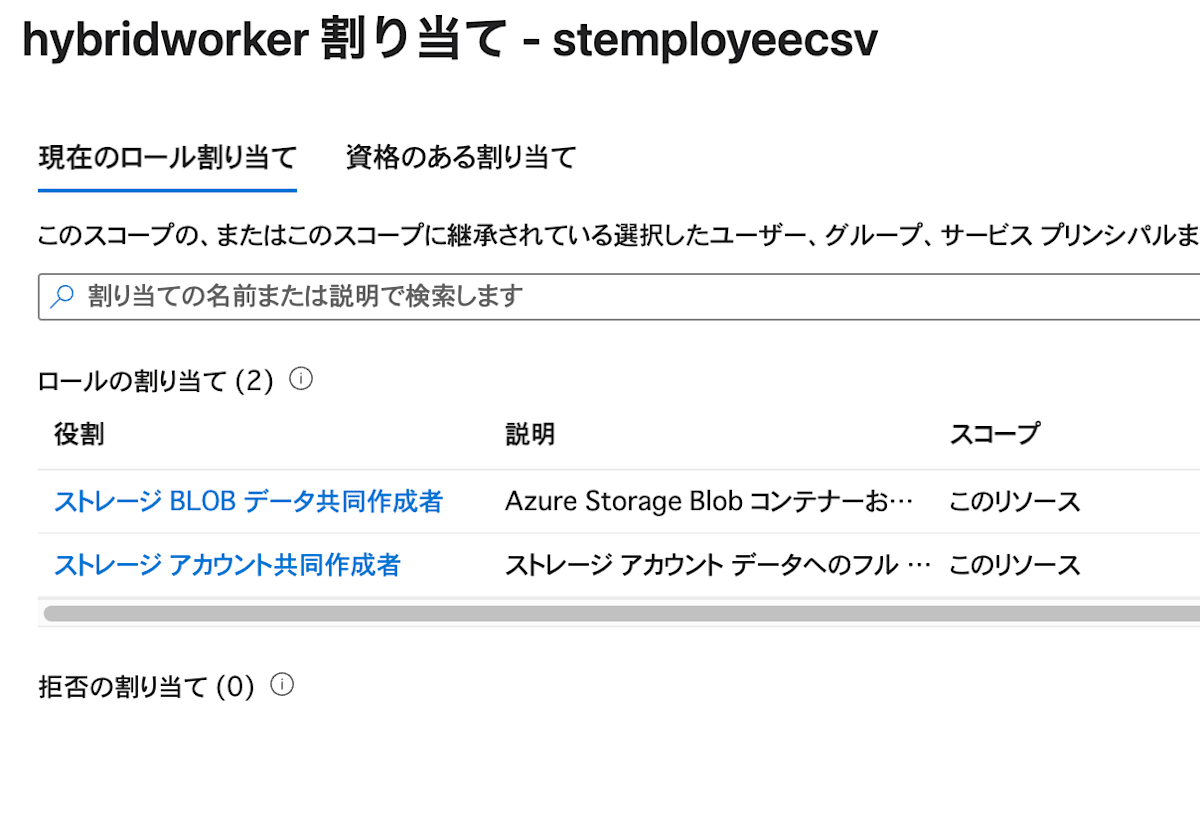Click このリソース scope of the account role
The width and height of the screenshot is (1200, 834).
click(x=1013, y=564)
